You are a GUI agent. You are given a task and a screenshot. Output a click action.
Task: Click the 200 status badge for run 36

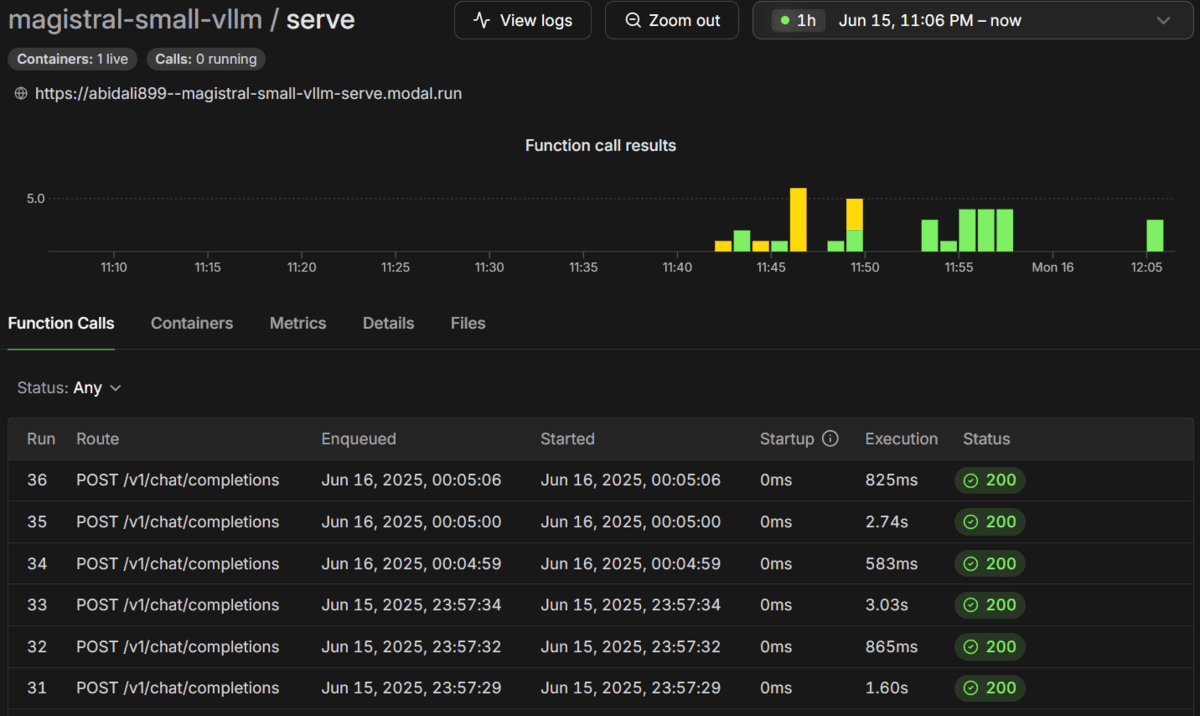point(989,480)
